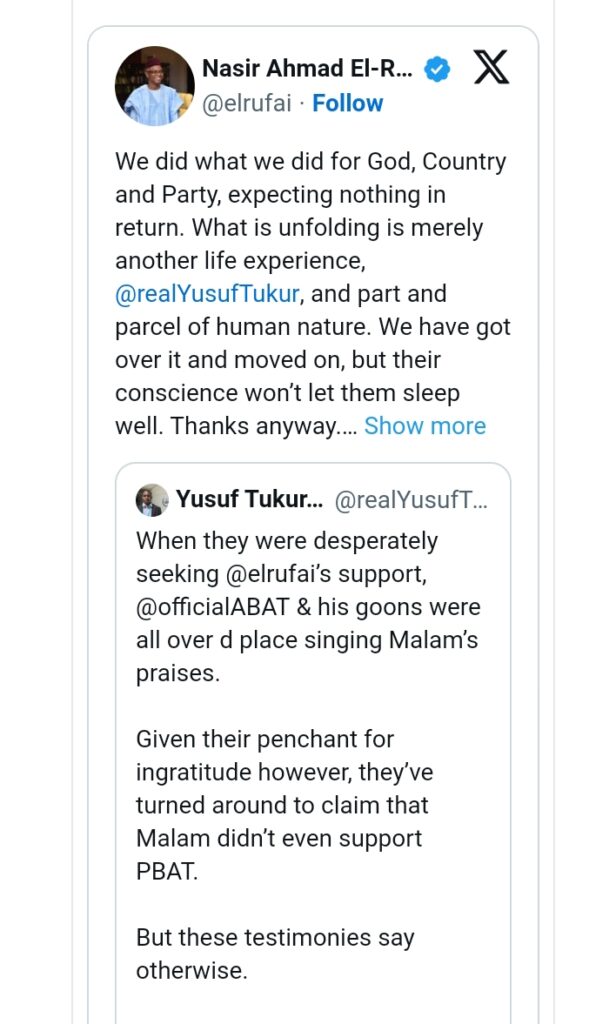Click the Follow link beside @elrufai
This screenshot has height=1024, width=616.
[348, 103]
